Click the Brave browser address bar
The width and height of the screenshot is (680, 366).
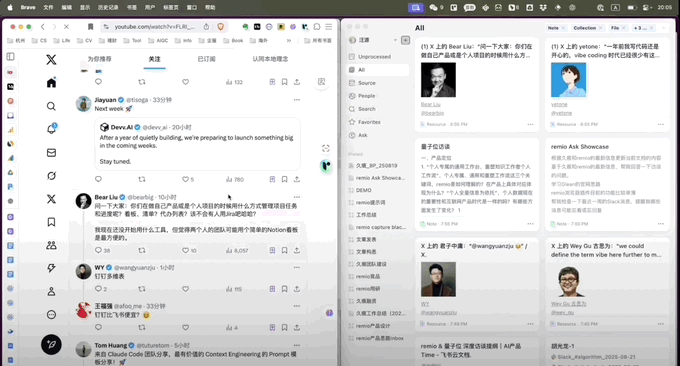click(156, 27)
